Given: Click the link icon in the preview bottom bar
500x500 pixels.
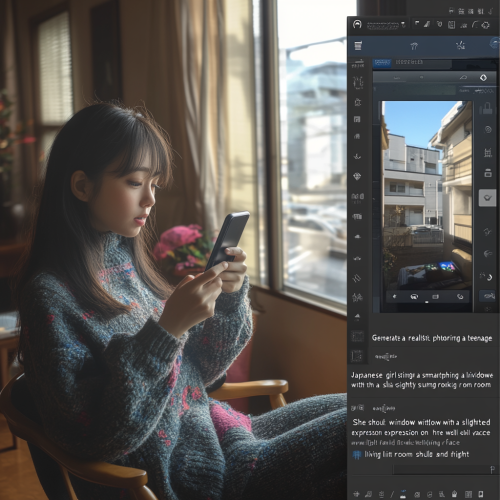Looking at the screenshot, I should click(460, 296).
